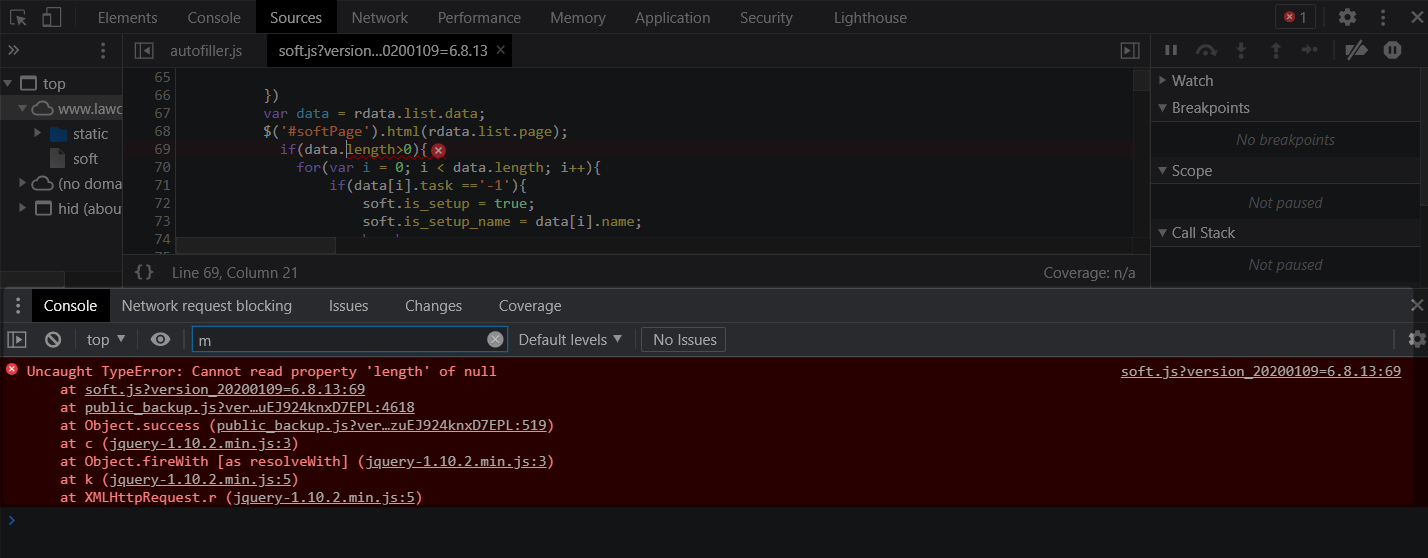Image resolution: width=1428 pixels, height=558 pixels.
Task: Toggle pause on exceptions
Action: coord(1392,50)
